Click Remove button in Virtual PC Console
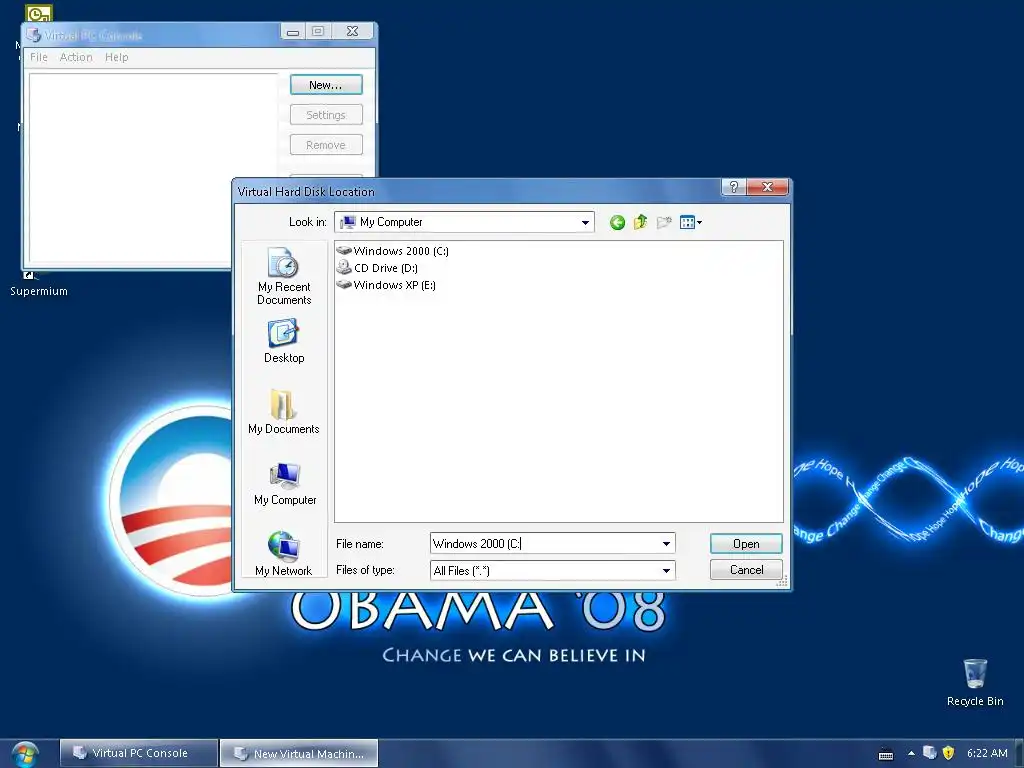Image resolution: width=1024 pixels, height=768 pixels. point(326,145)
